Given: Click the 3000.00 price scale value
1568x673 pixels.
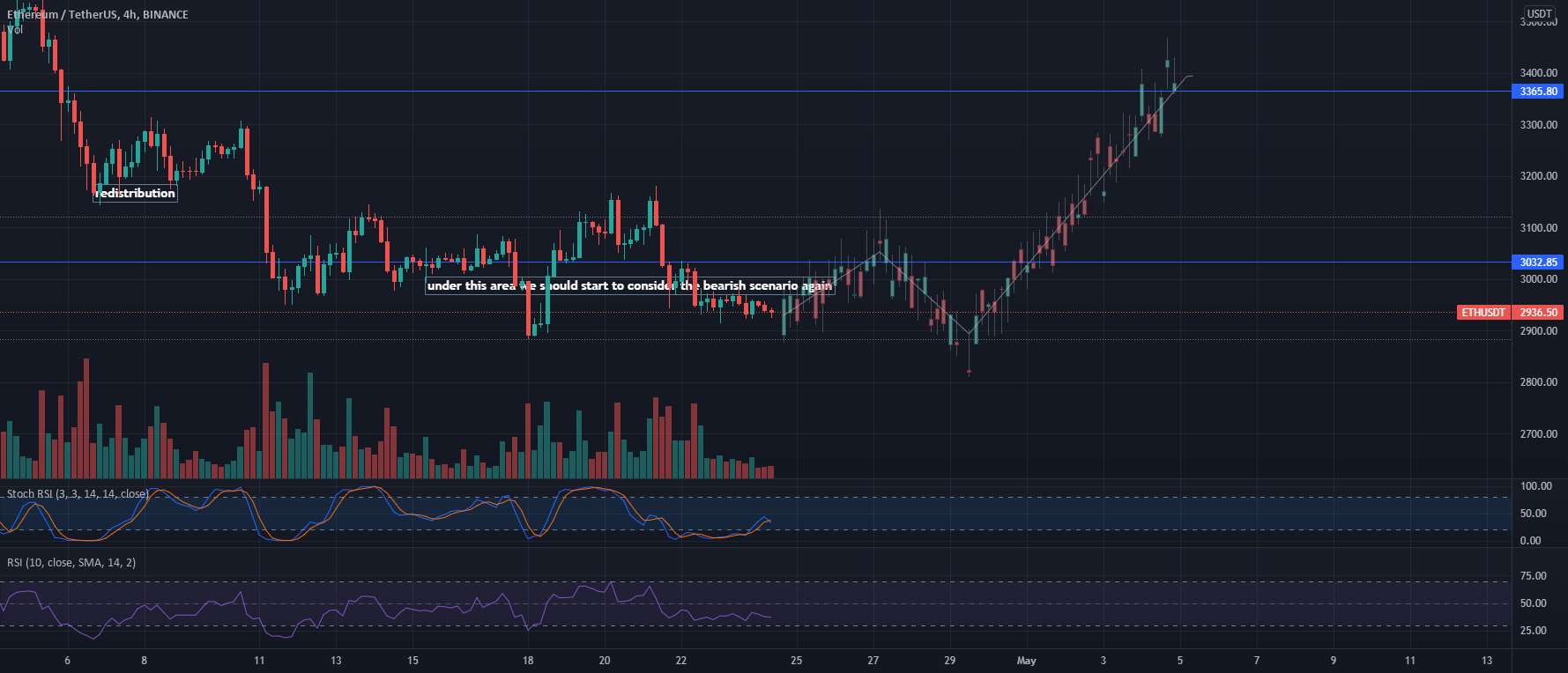Looking at the screenshot, I should [x=1538, y=279].
